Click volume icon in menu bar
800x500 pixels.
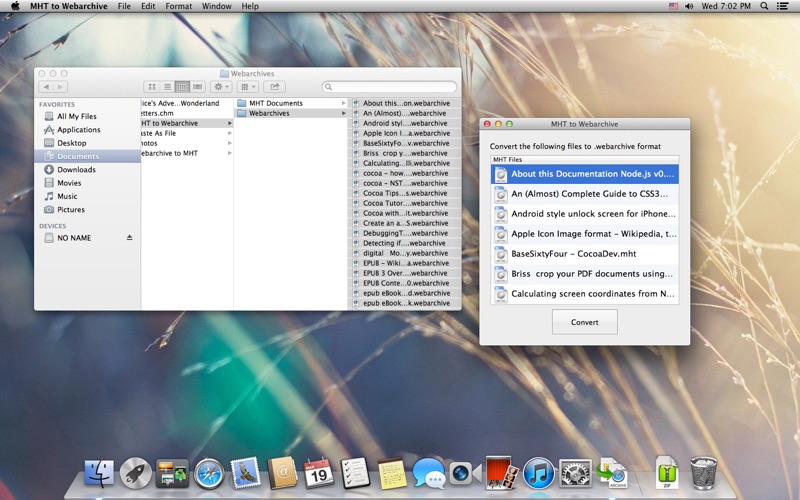(x=689, y=6)
